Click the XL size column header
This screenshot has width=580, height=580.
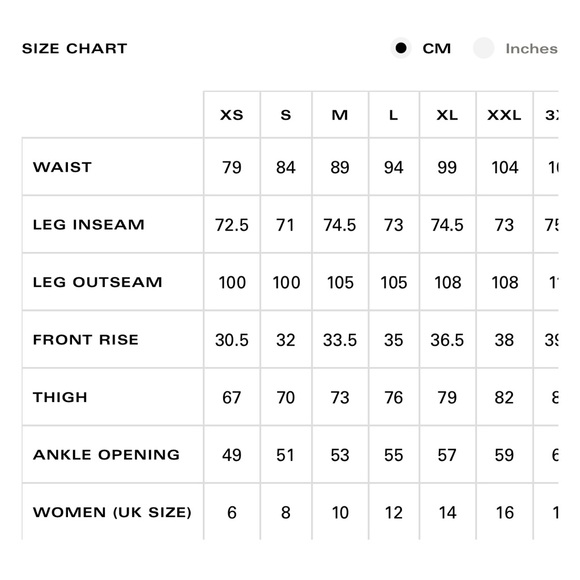click(x=447, y=115)
